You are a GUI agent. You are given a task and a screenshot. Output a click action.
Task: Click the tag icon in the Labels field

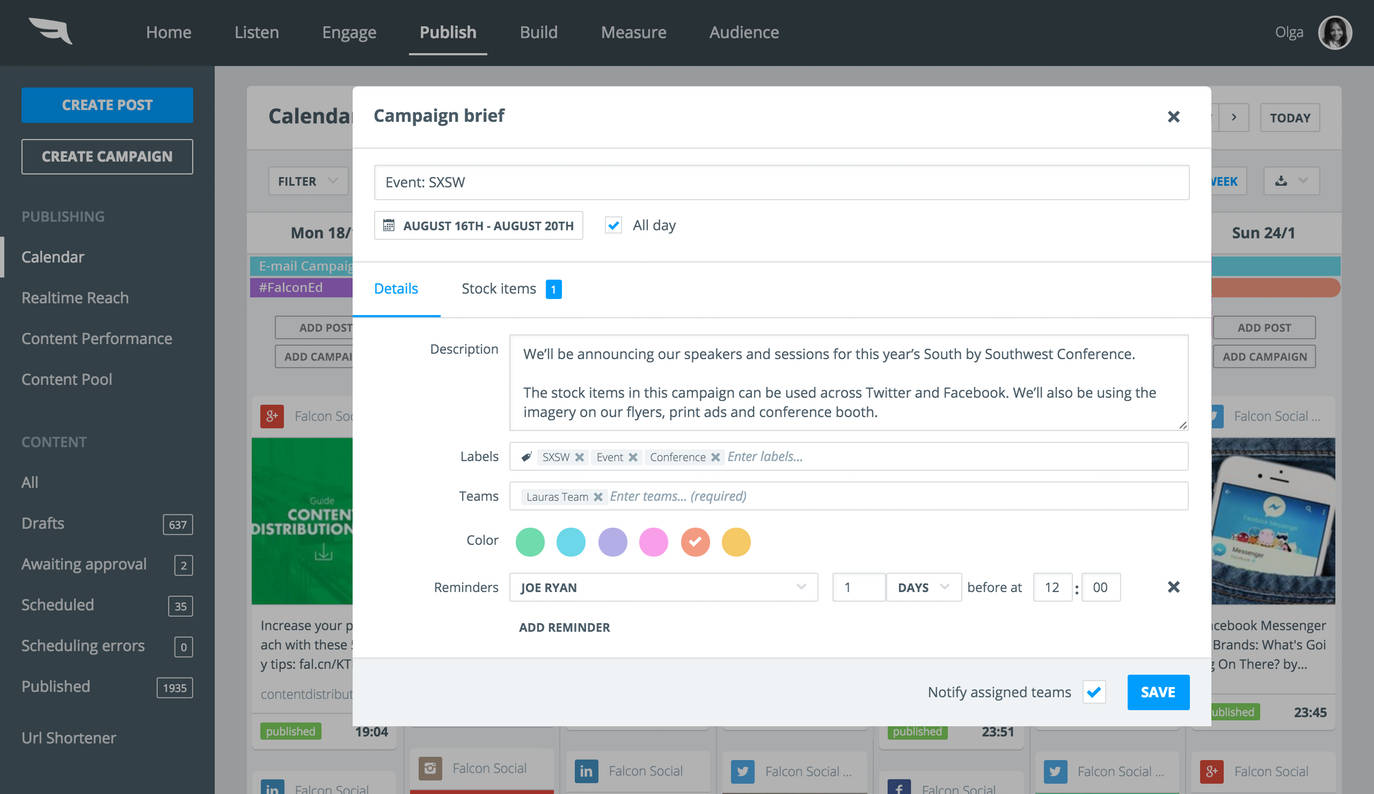coord(527,456)
